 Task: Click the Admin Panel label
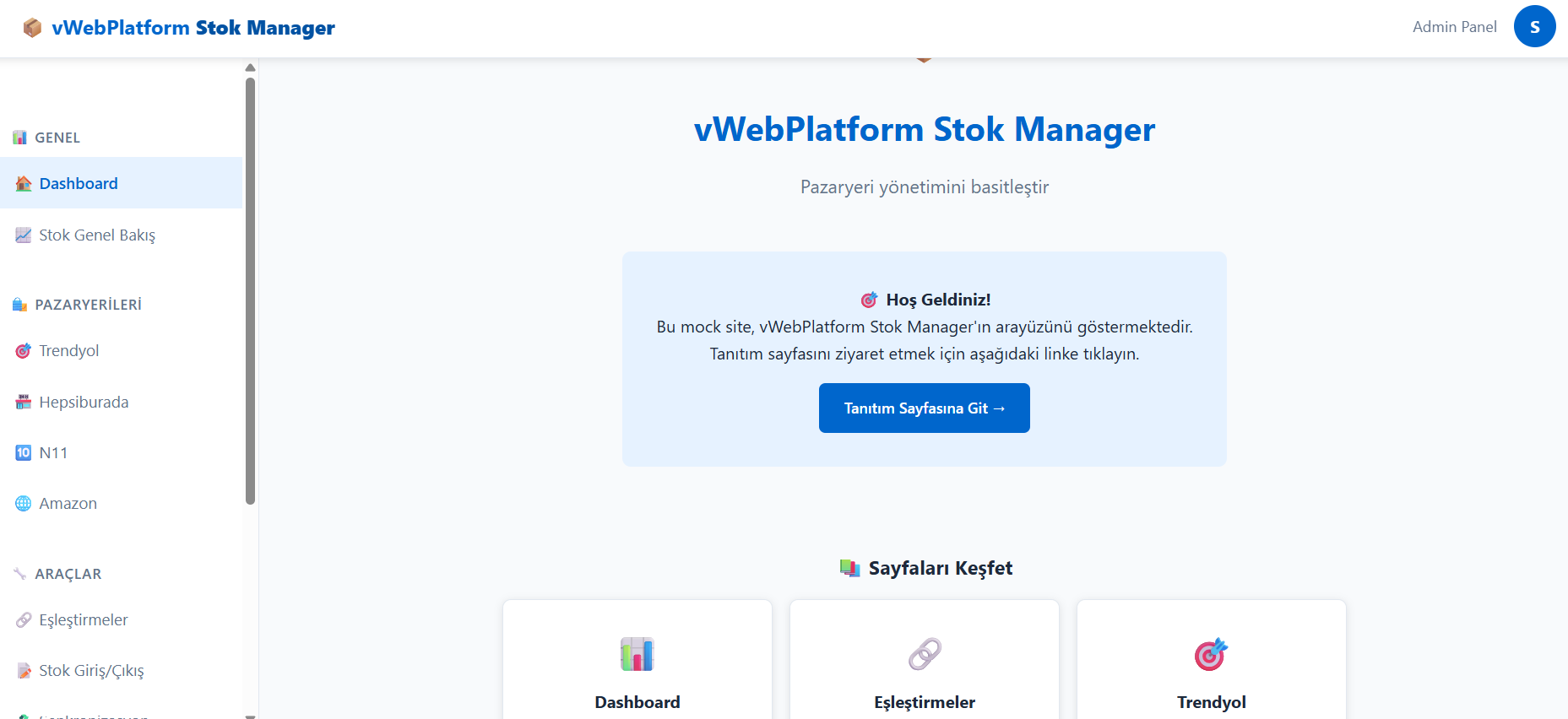(1454, 27)
